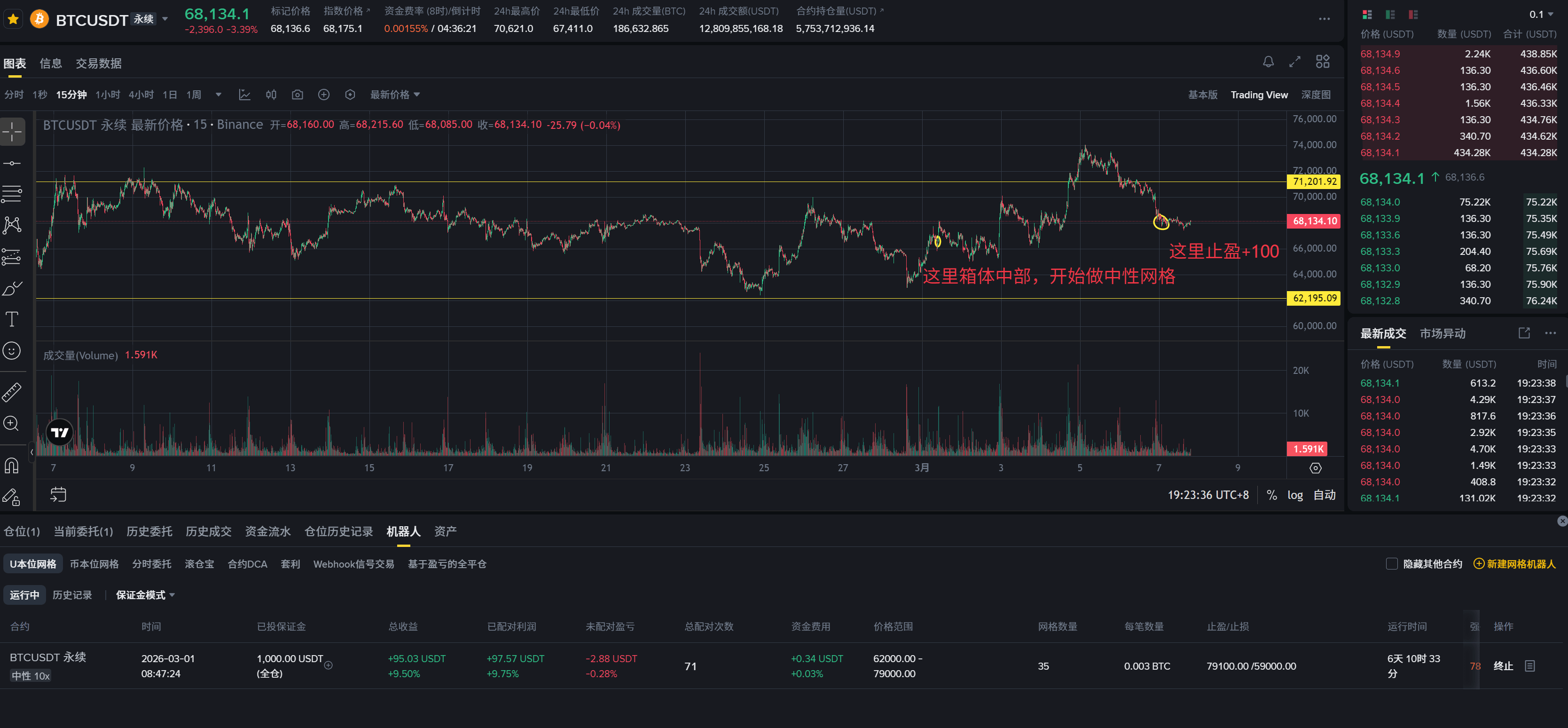
Task: Click the price alert bell icon
Action: [1268, 62]
